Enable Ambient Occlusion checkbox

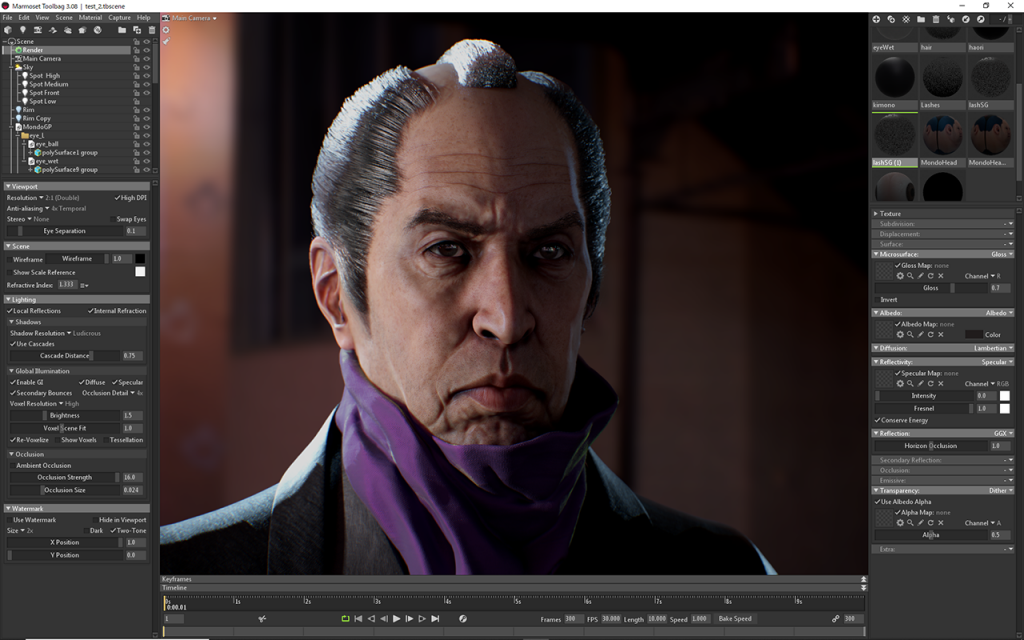pos(12,466)
